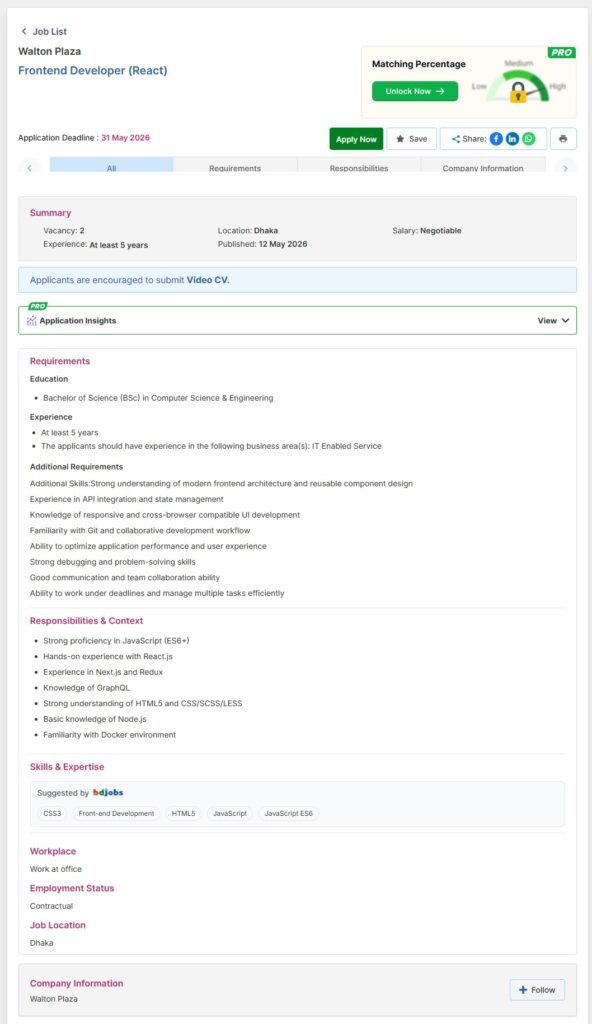Click the print job icon
The image size is (592, 1024).
pos(563,138)
